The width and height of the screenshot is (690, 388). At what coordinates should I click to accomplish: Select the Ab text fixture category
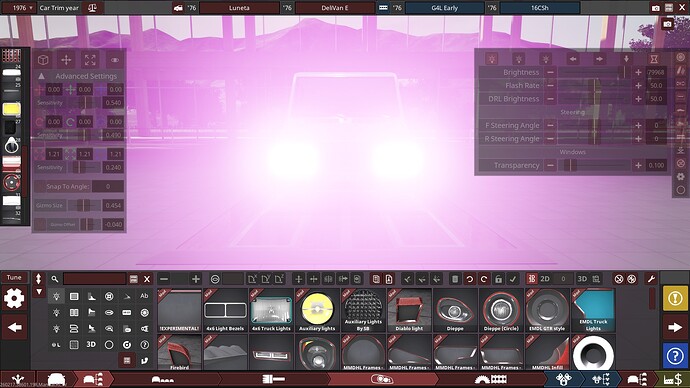tap(144, 296)
